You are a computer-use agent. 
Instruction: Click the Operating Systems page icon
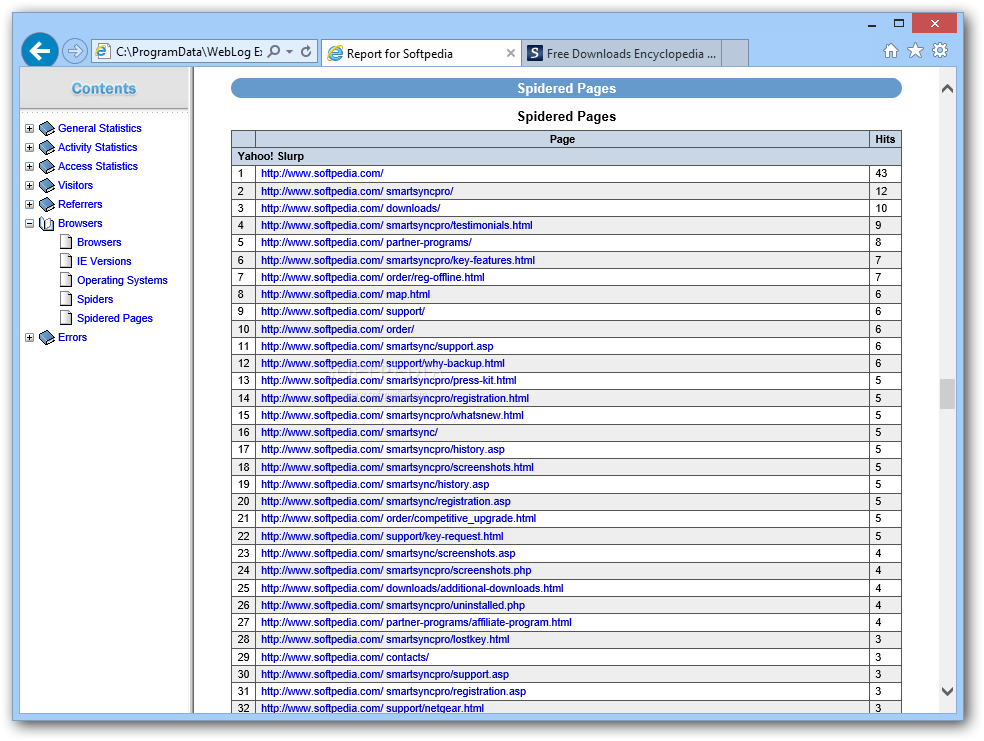tap(66, 280)
